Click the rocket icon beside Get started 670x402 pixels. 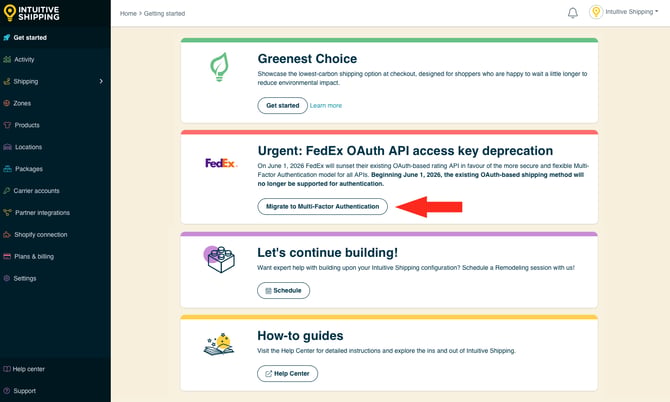point(6,38)
